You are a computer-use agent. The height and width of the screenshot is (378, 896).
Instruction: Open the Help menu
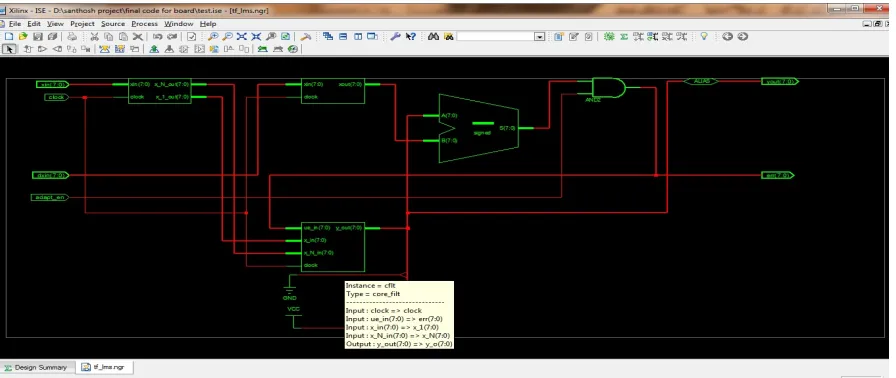pos(208,24)
